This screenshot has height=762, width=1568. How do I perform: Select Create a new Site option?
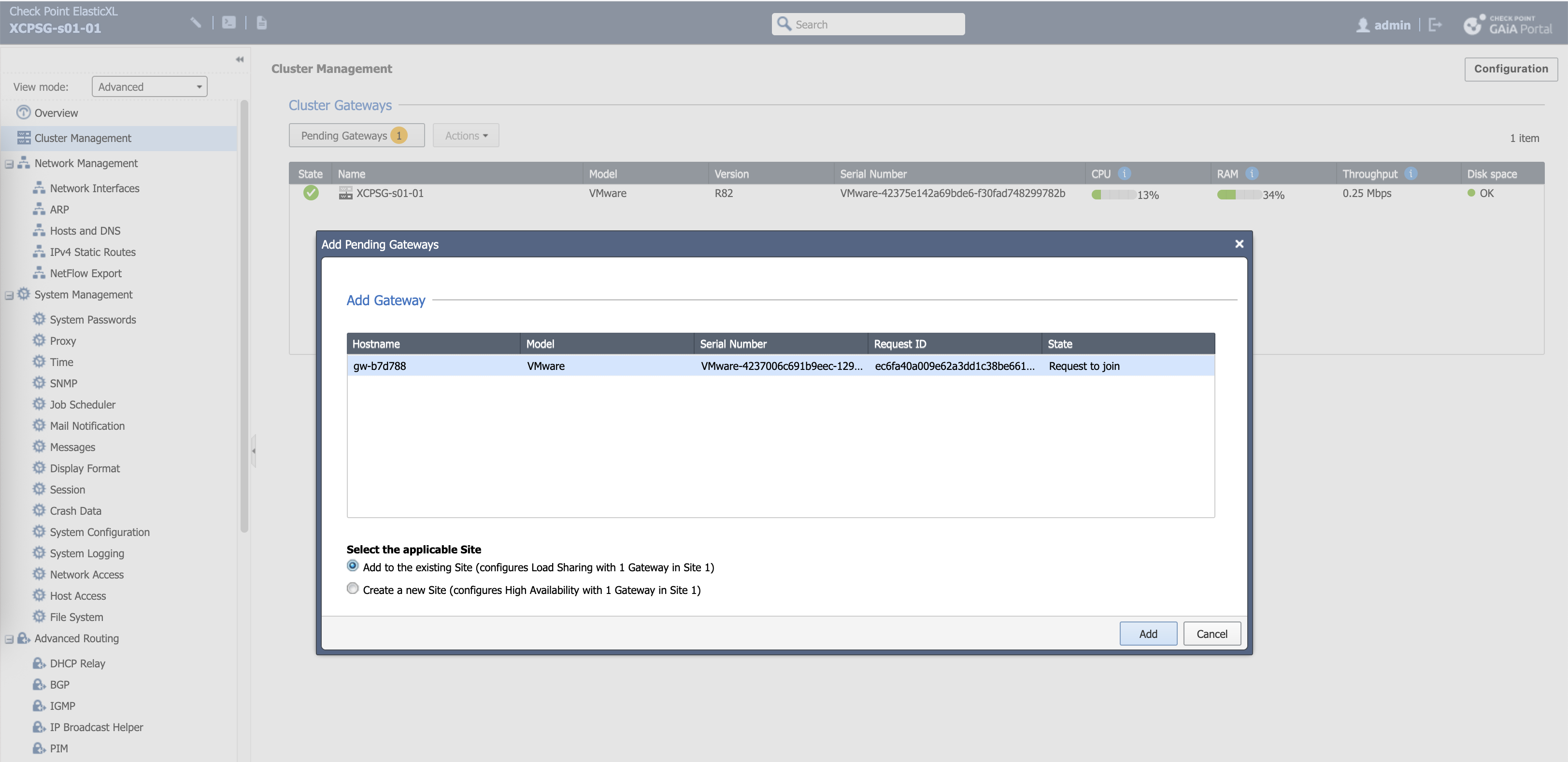click(x=353, y=589)
